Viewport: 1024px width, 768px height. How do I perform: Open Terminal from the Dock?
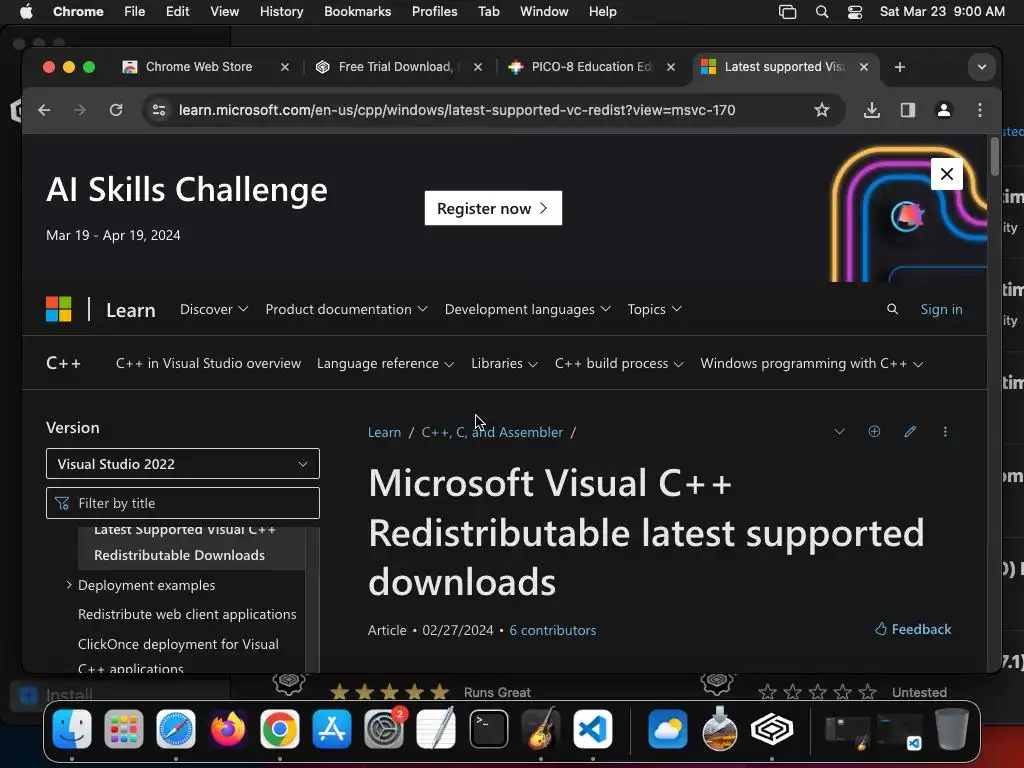coord(488,729)
